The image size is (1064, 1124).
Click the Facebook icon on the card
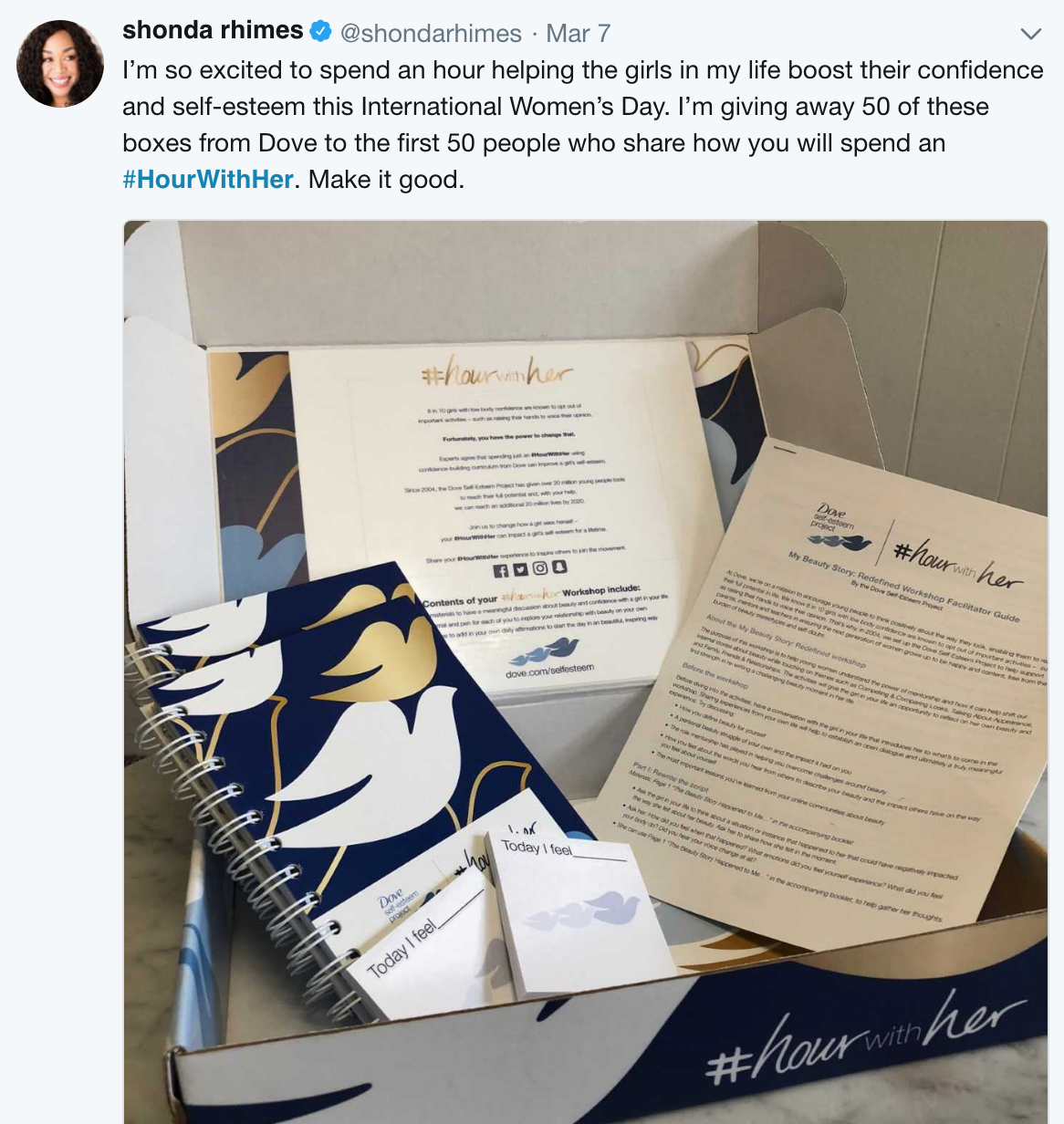pyautogui.click(x=500, y=570)
